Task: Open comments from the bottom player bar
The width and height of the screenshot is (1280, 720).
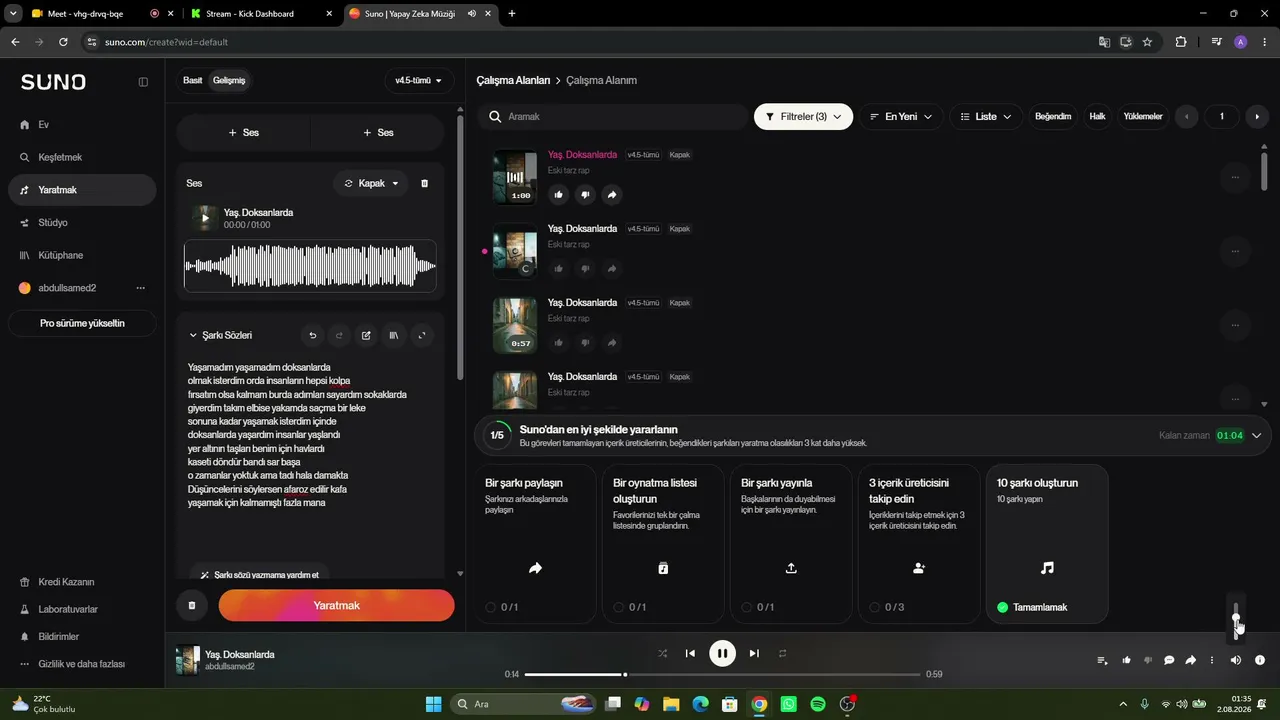Action: tap(1169, 660)
